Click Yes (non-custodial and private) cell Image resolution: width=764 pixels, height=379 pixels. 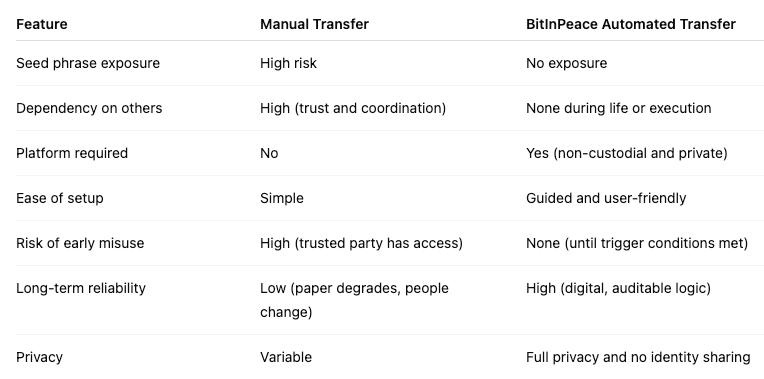click(627, 153)
